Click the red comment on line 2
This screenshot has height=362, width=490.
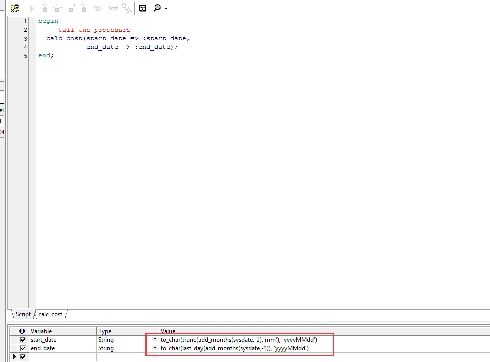(94, 30)
